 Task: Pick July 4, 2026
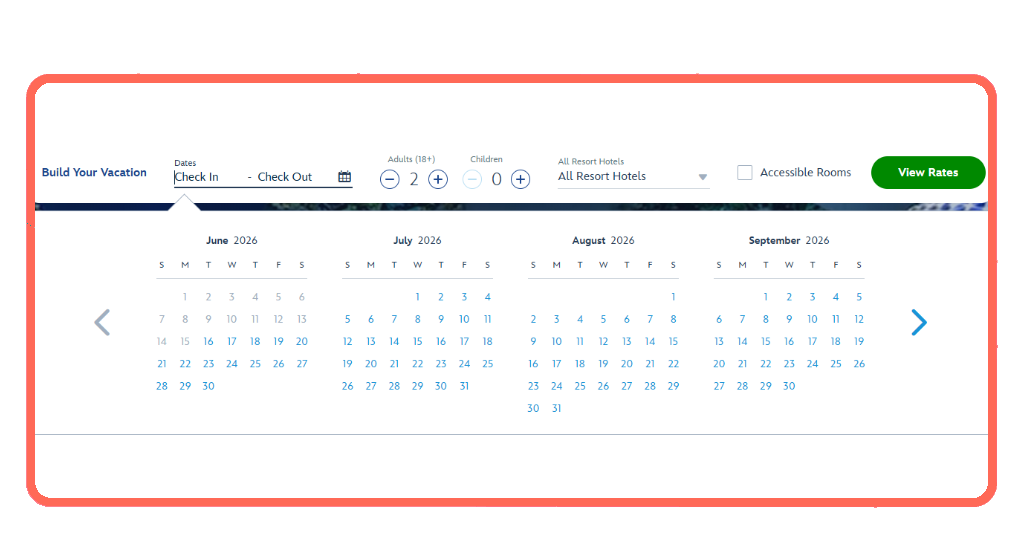(x=487, y=297)
